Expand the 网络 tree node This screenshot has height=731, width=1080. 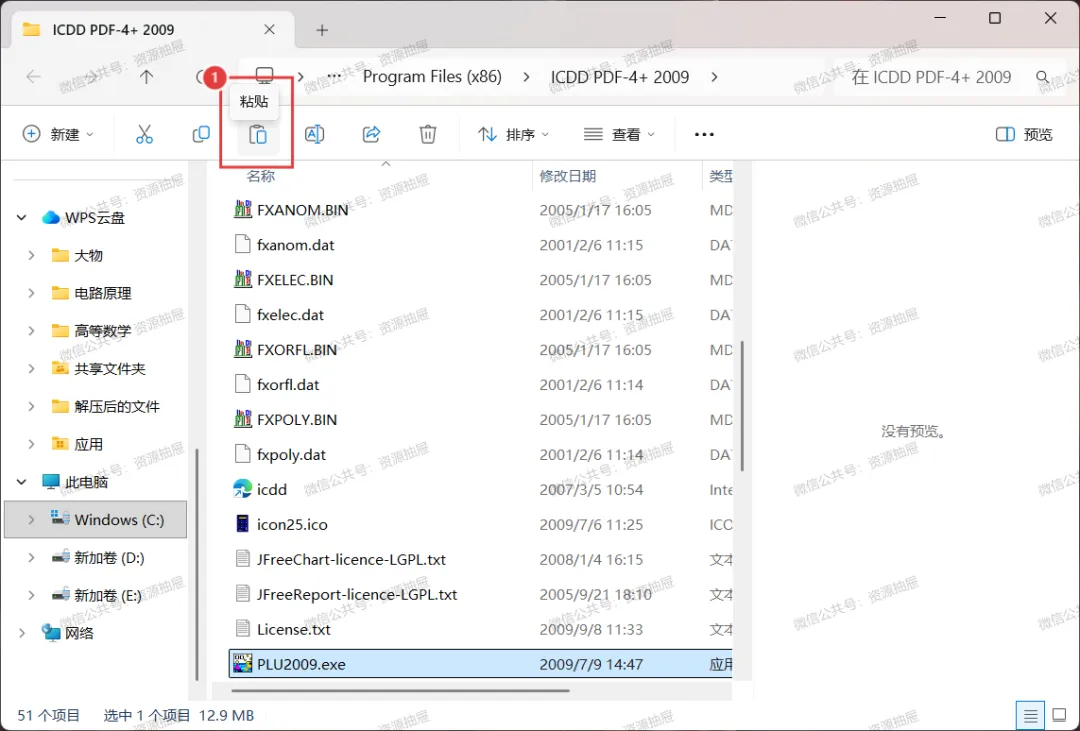[21, 632]
